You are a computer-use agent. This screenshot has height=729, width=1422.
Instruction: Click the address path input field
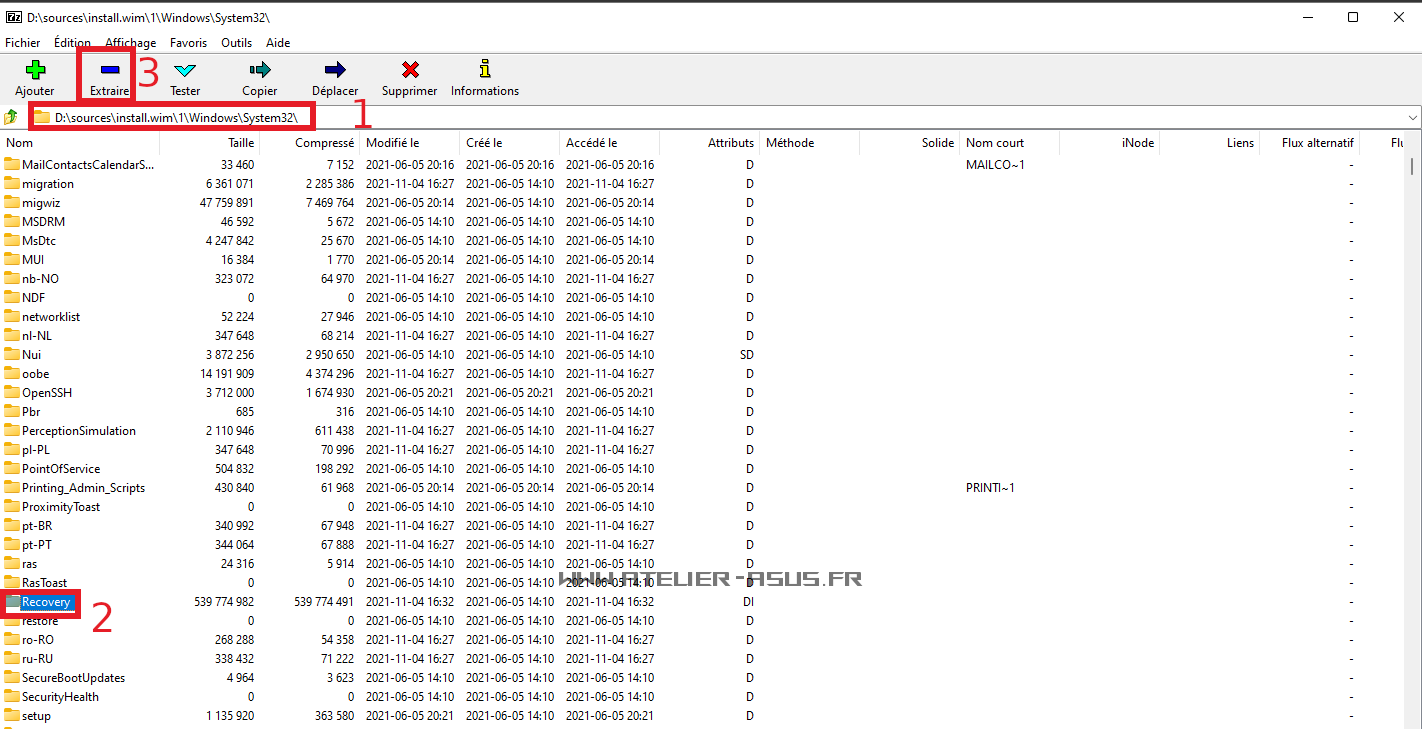[x=700, y=118]
